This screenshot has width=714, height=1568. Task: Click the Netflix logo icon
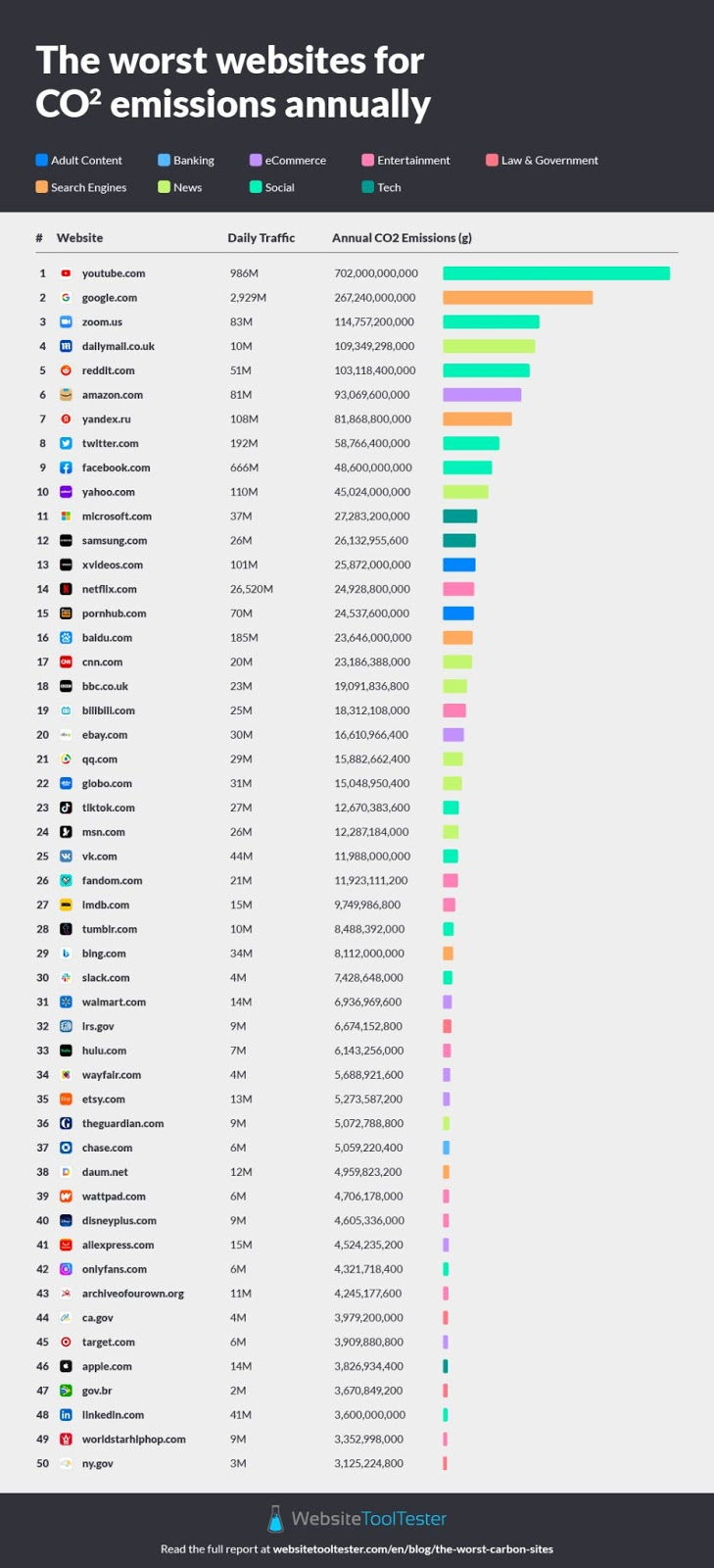[66, 589]
